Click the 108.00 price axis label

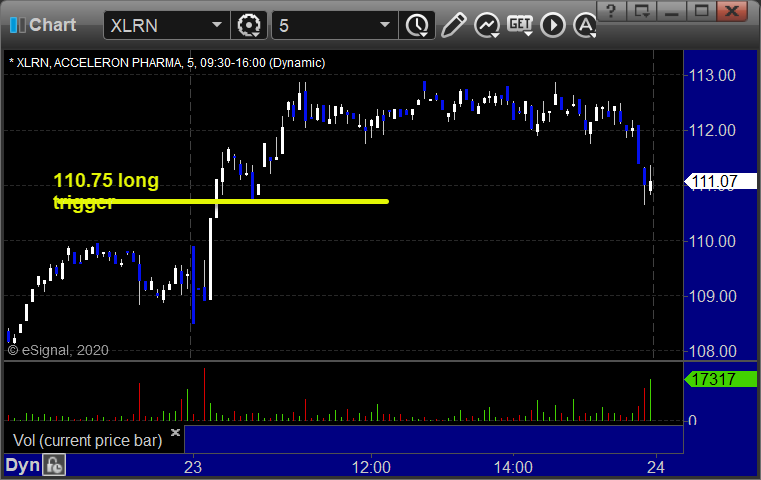coord(712,350)
